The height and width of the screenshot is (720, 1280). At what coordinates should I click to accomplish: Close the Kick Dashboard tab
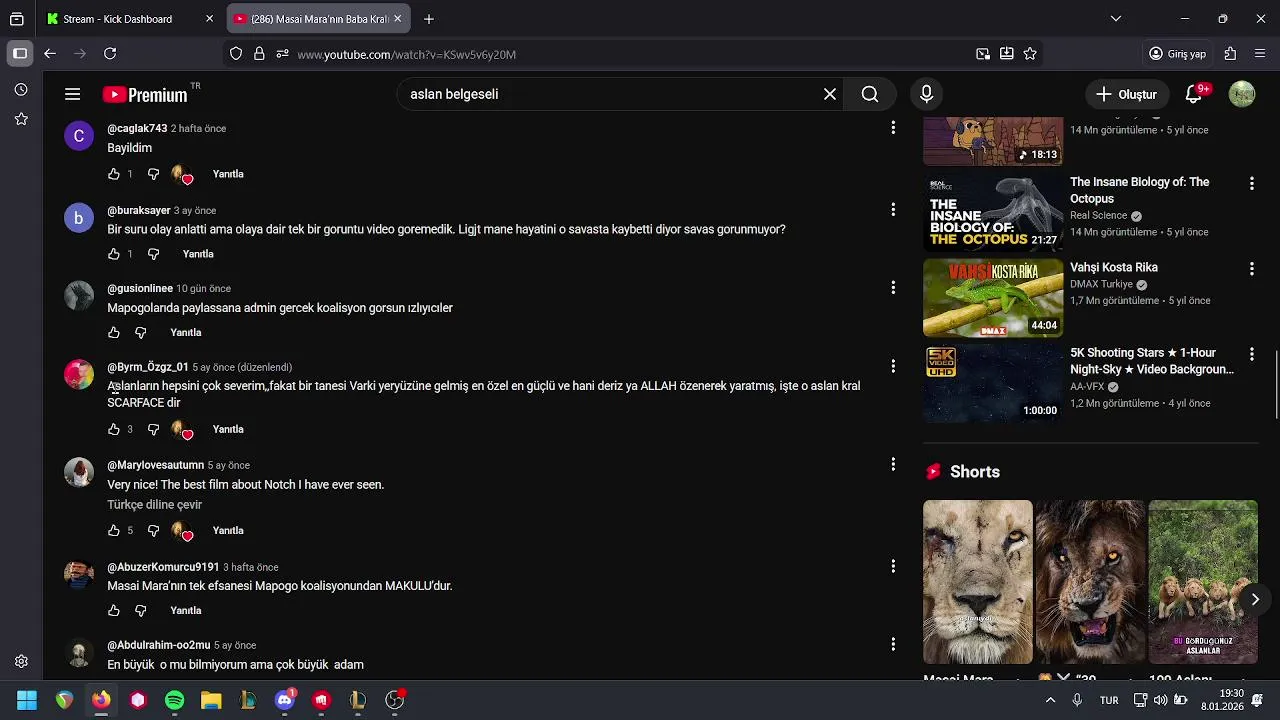click(x=209, y=19)
